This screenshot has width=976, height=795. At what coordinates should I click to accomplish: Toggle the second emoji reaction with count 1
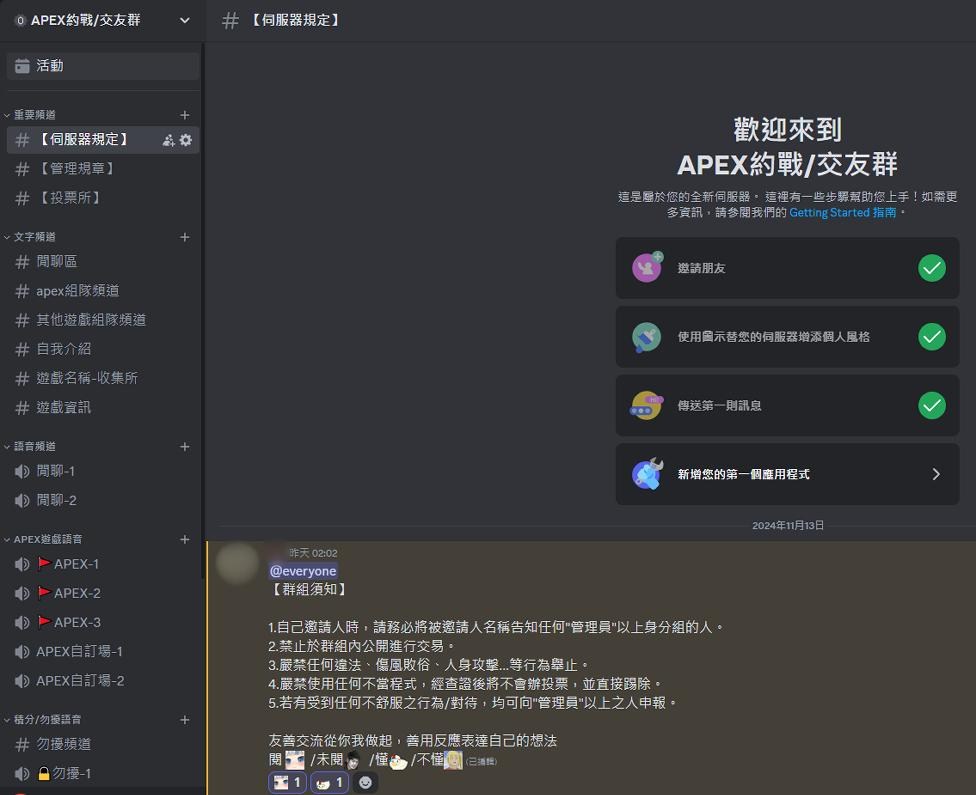pyautogui.click(x=328, y=782)
